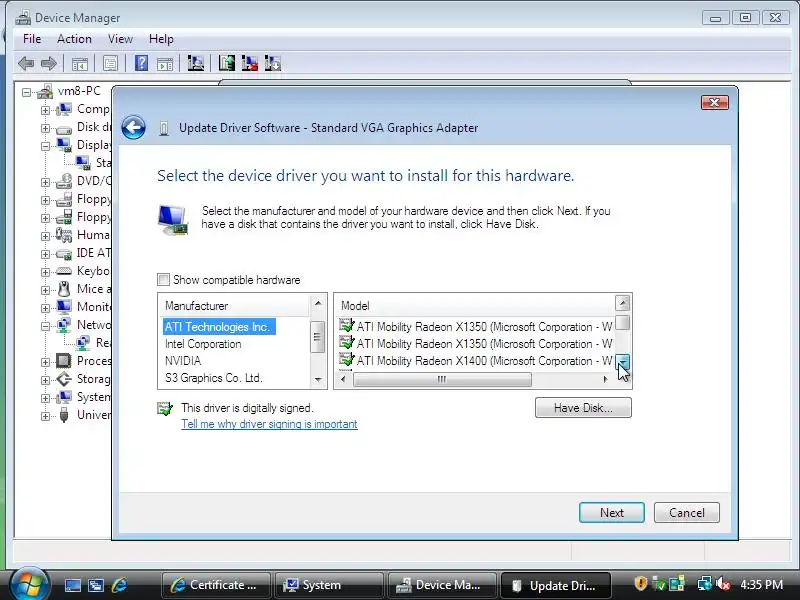Viewport: 800px width, 600px height.
Task: Open the Help menu
Action: (x=161, y=39)
